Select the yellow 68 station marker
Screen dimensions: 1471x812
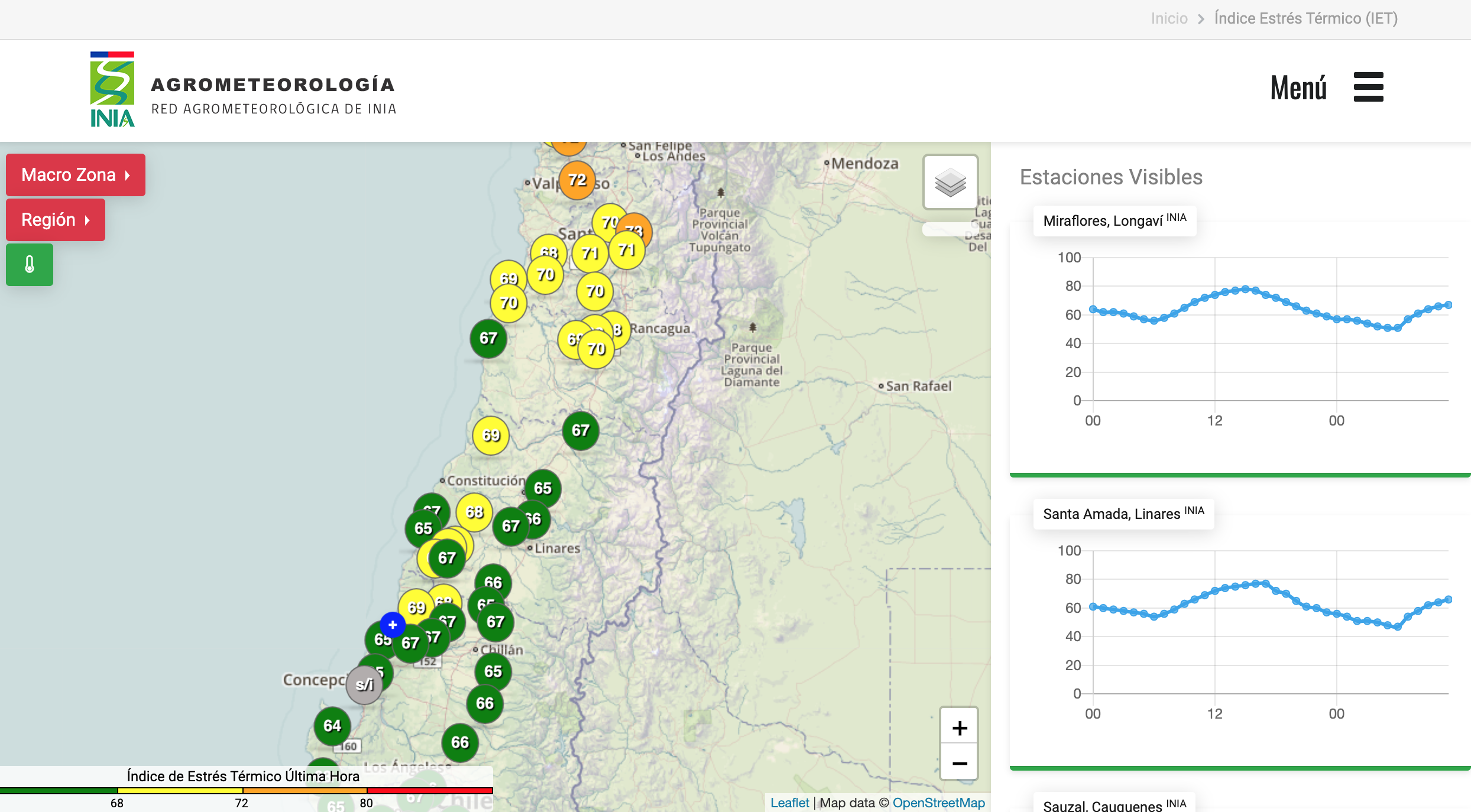pyautogui.click(x=475, y=512)
